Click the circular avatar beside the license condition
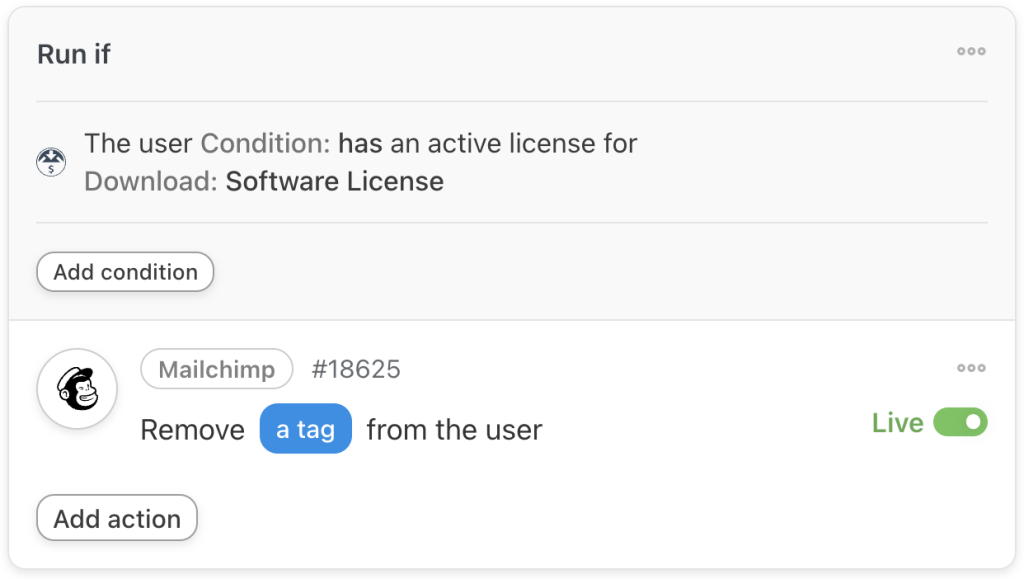Viewport: 1024px width, 579px height. [x=50, y=161]
